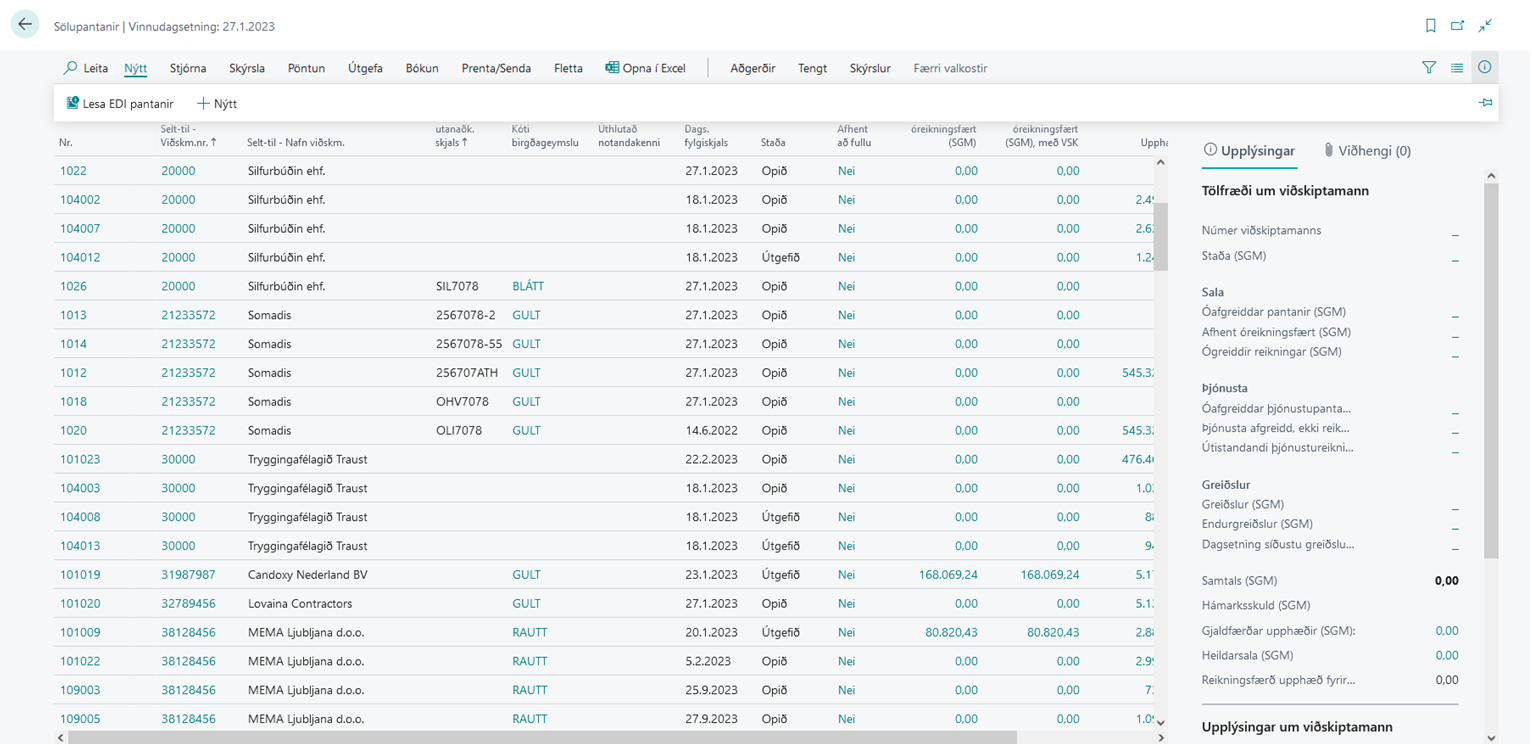
Task: Open page in new window icon
Action: (1458, 26)
